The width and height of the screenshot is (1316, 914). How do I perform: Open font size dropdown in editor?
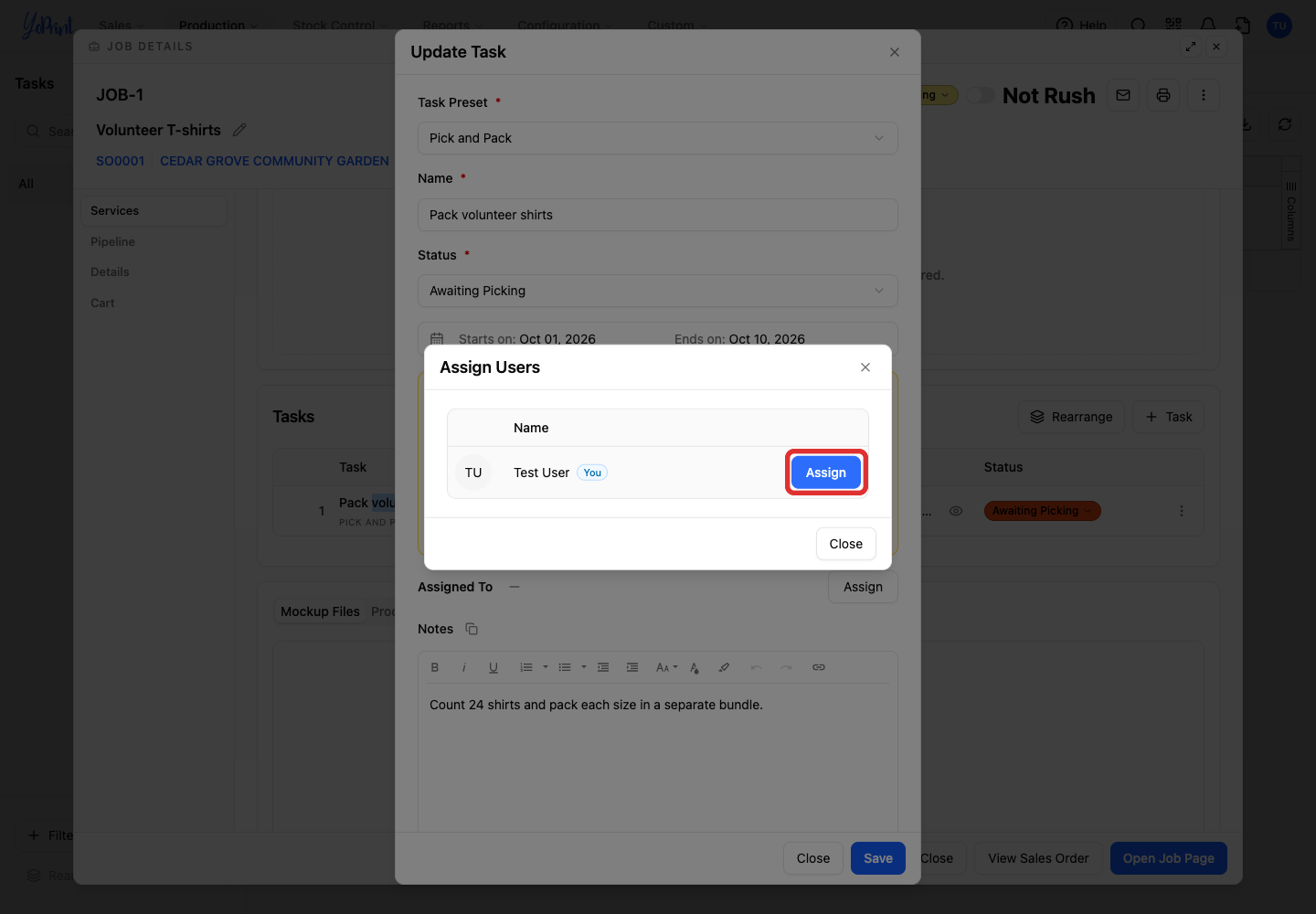[x=666, y=667]
